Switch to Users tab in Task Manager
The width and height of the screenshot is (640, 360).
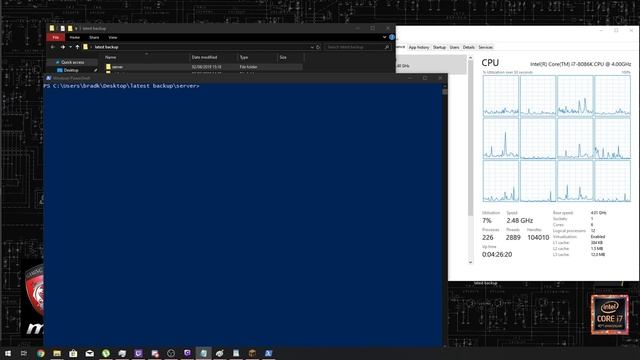pyautogui.click(x=454, y=47)
